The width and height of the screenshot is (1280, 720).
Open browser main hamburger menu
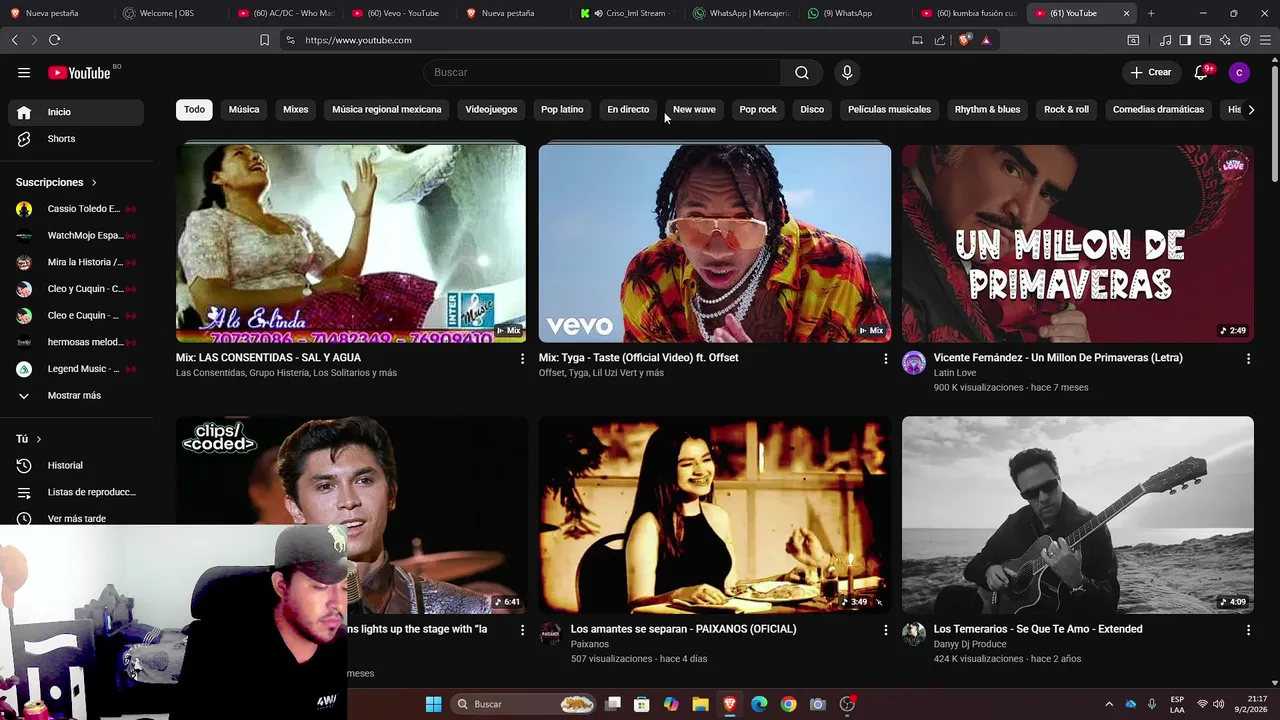click(x=1265, y=40)
